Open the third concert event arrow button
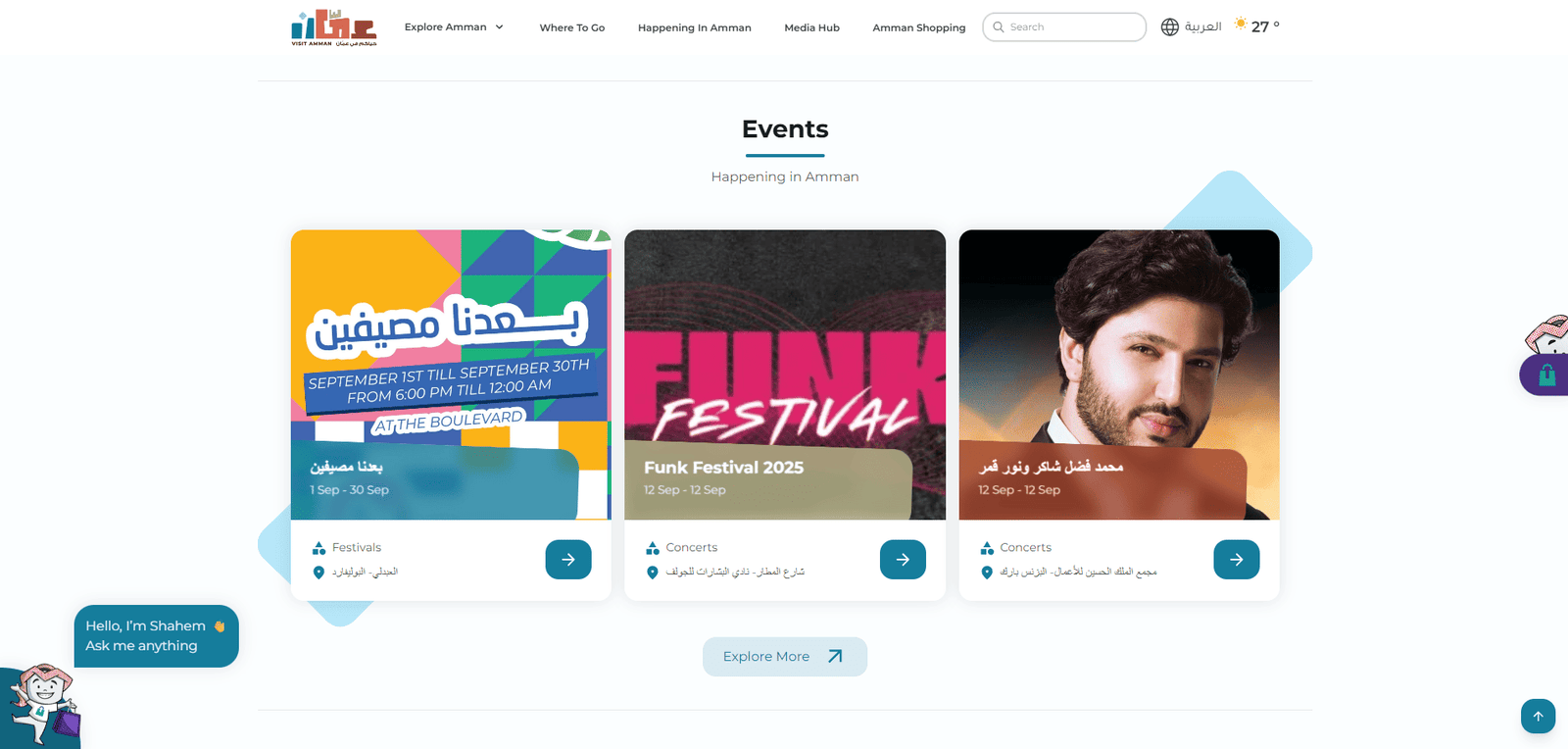 1237,560
